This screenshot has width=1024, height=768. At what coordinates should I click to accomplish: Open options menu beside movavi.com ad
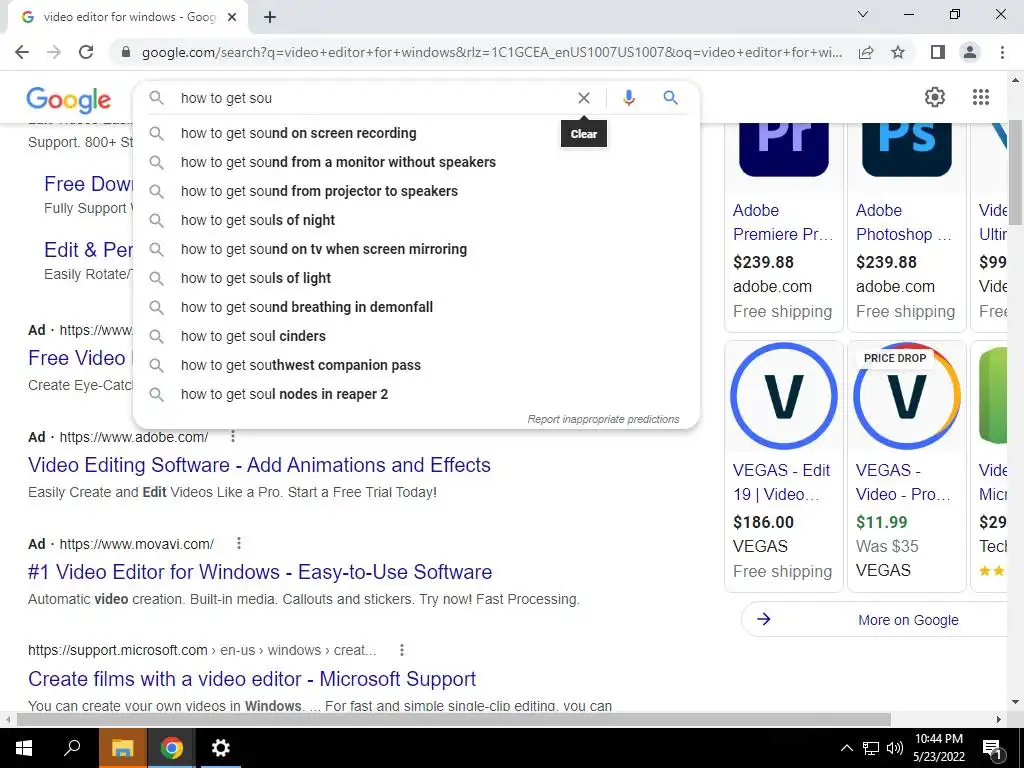pyautogui.click(x=238, y=543)
